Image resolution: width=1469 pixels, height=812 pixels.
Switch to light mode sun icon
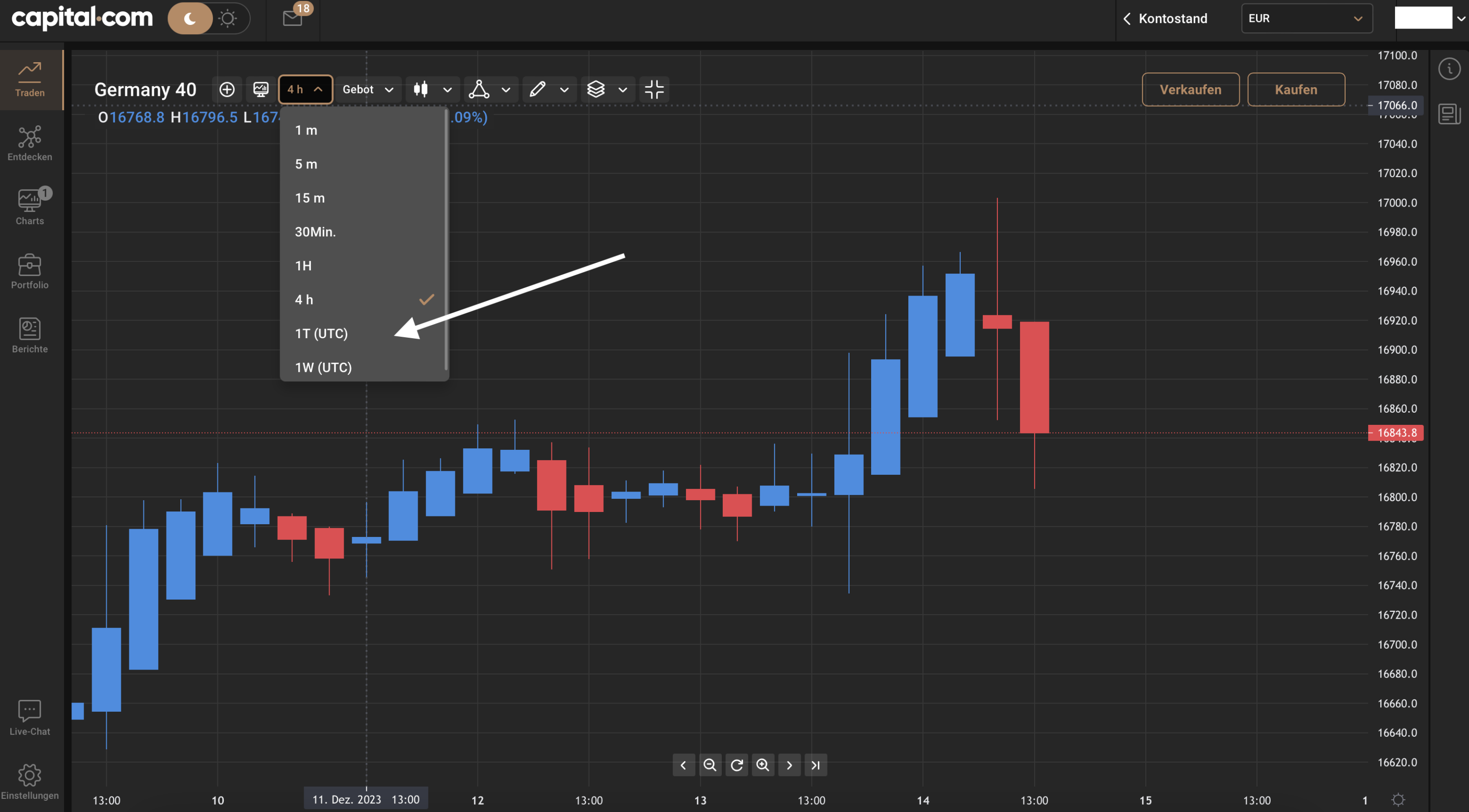pyautogui.click(x=228, y=18)
